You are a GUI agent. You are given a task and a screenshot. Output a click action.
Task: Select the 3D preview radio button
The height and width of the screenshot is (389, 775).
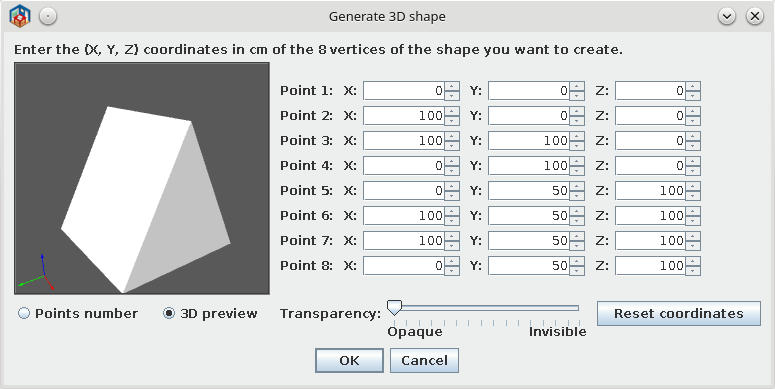169,313
